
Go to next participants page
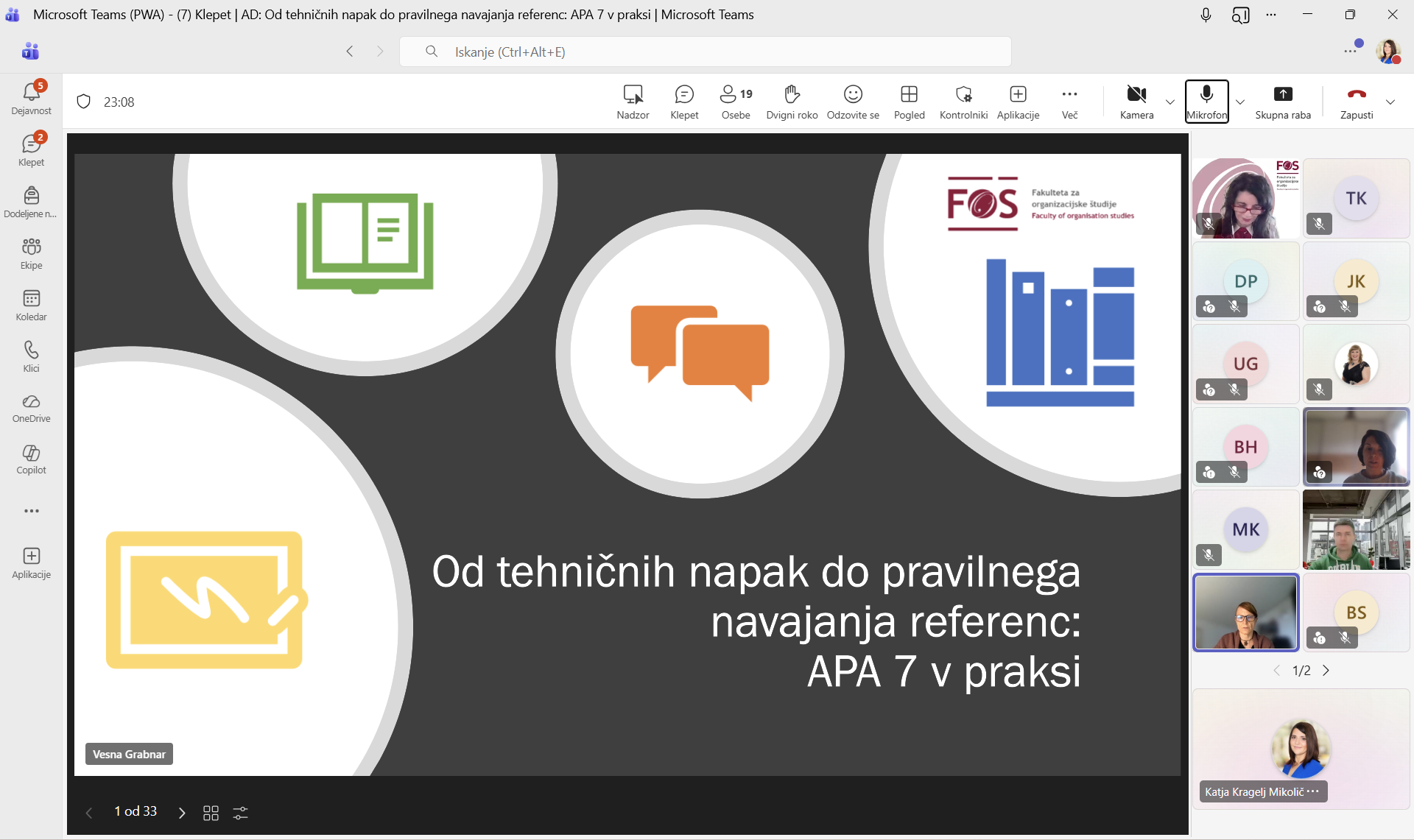pyautogui.click(x=1326, y=670)
